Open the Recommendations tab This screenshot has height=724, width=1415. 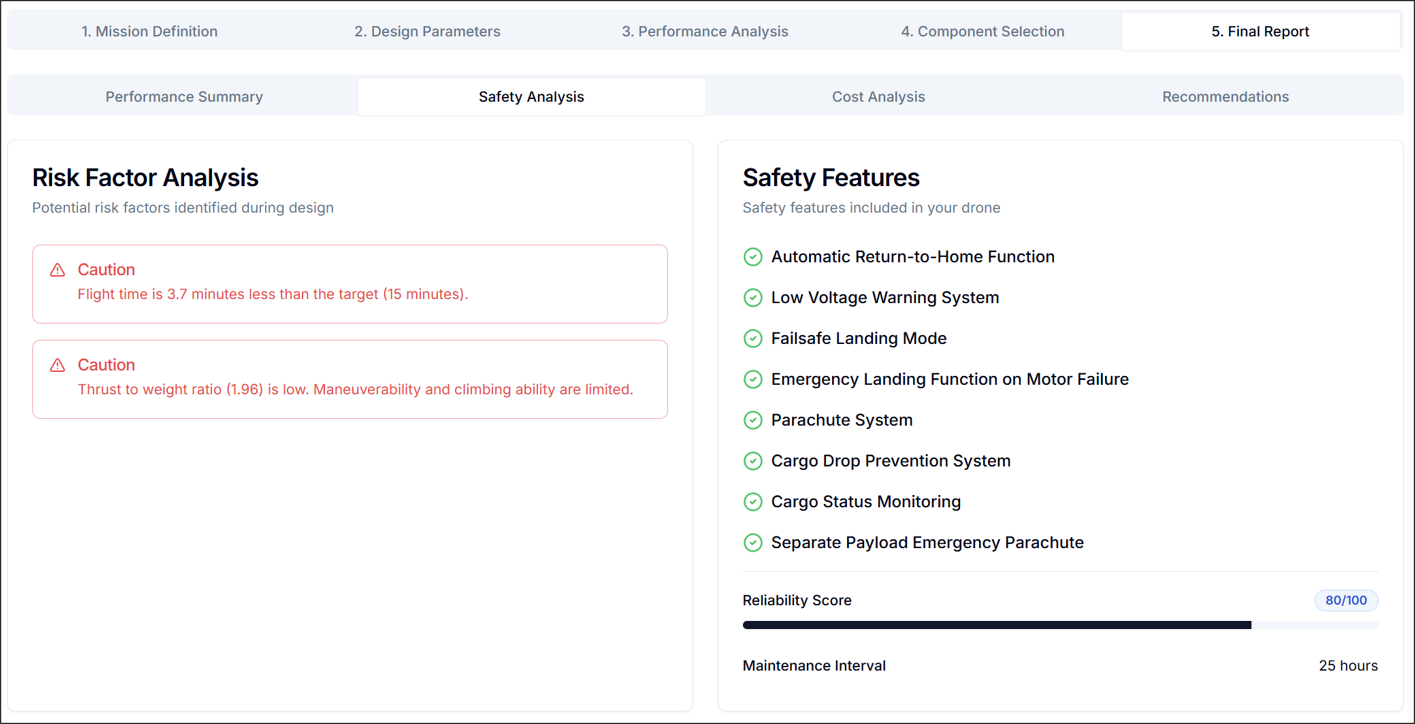tap(1225, 96)
